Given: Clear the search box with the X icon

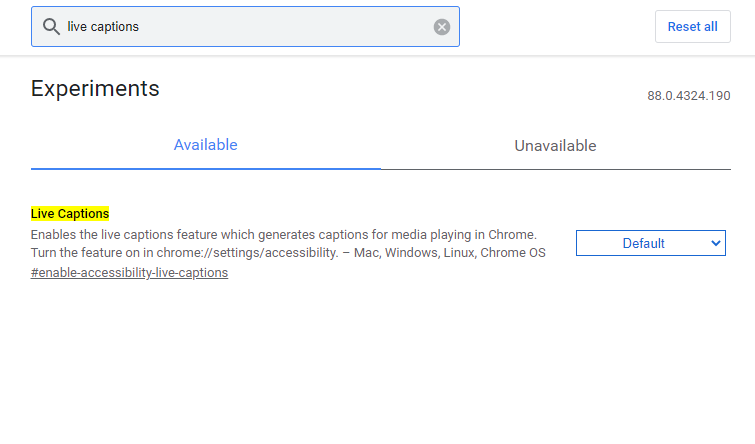Looking at the screenshot, I should 442,27.
